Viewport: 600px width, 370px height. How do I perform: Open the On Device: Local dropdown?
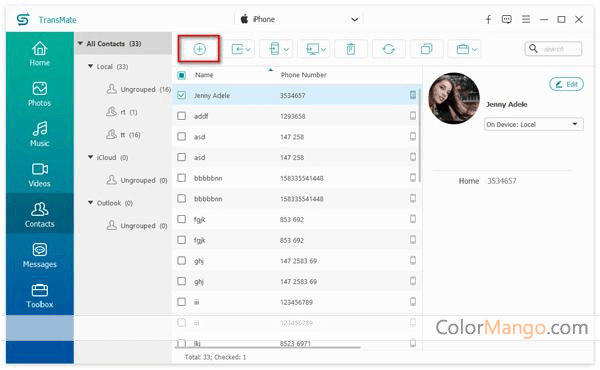tap(533, 124)
